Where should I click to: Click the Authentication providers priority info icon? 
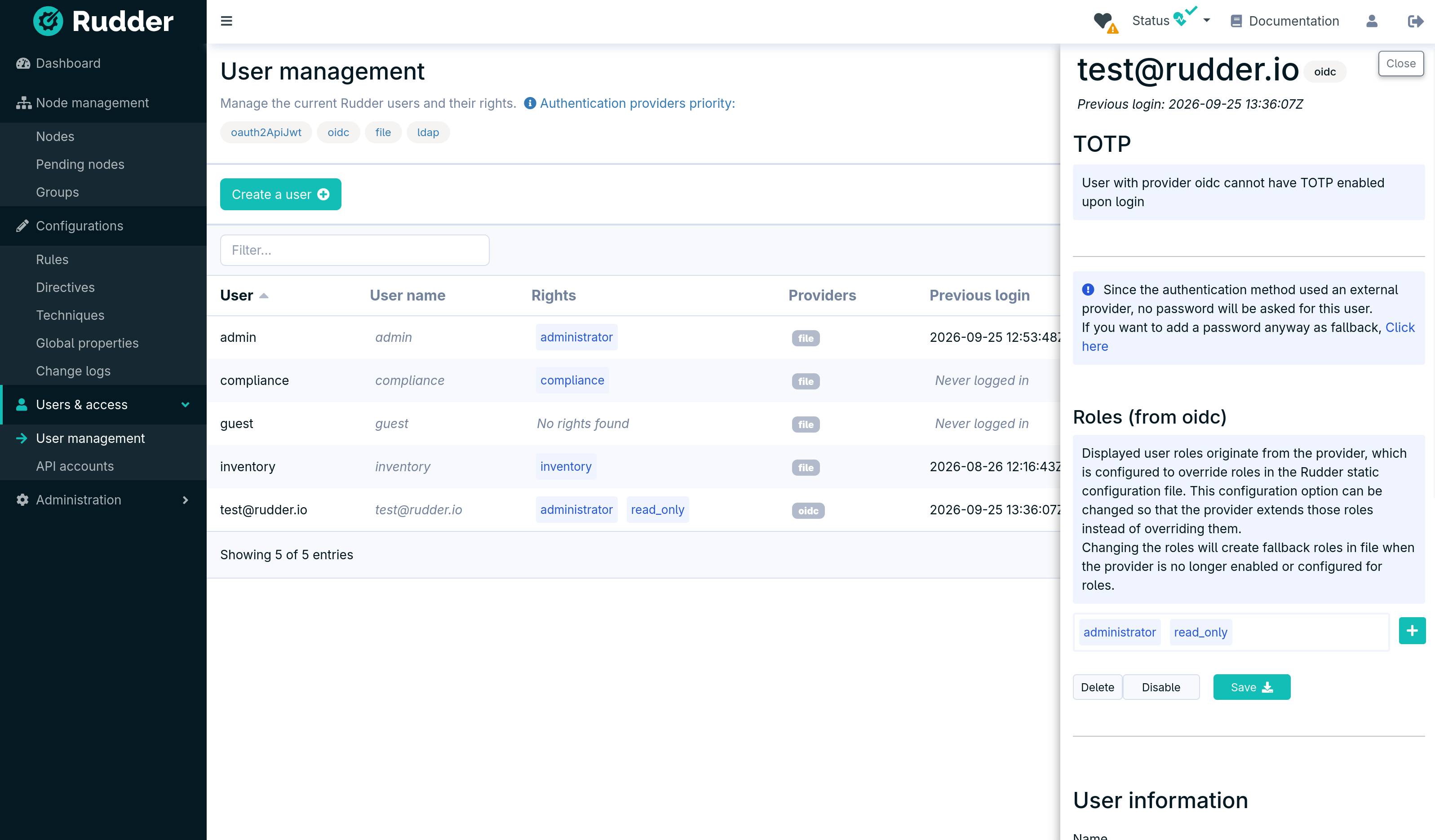pyautogui.click(x=530, y=103)
